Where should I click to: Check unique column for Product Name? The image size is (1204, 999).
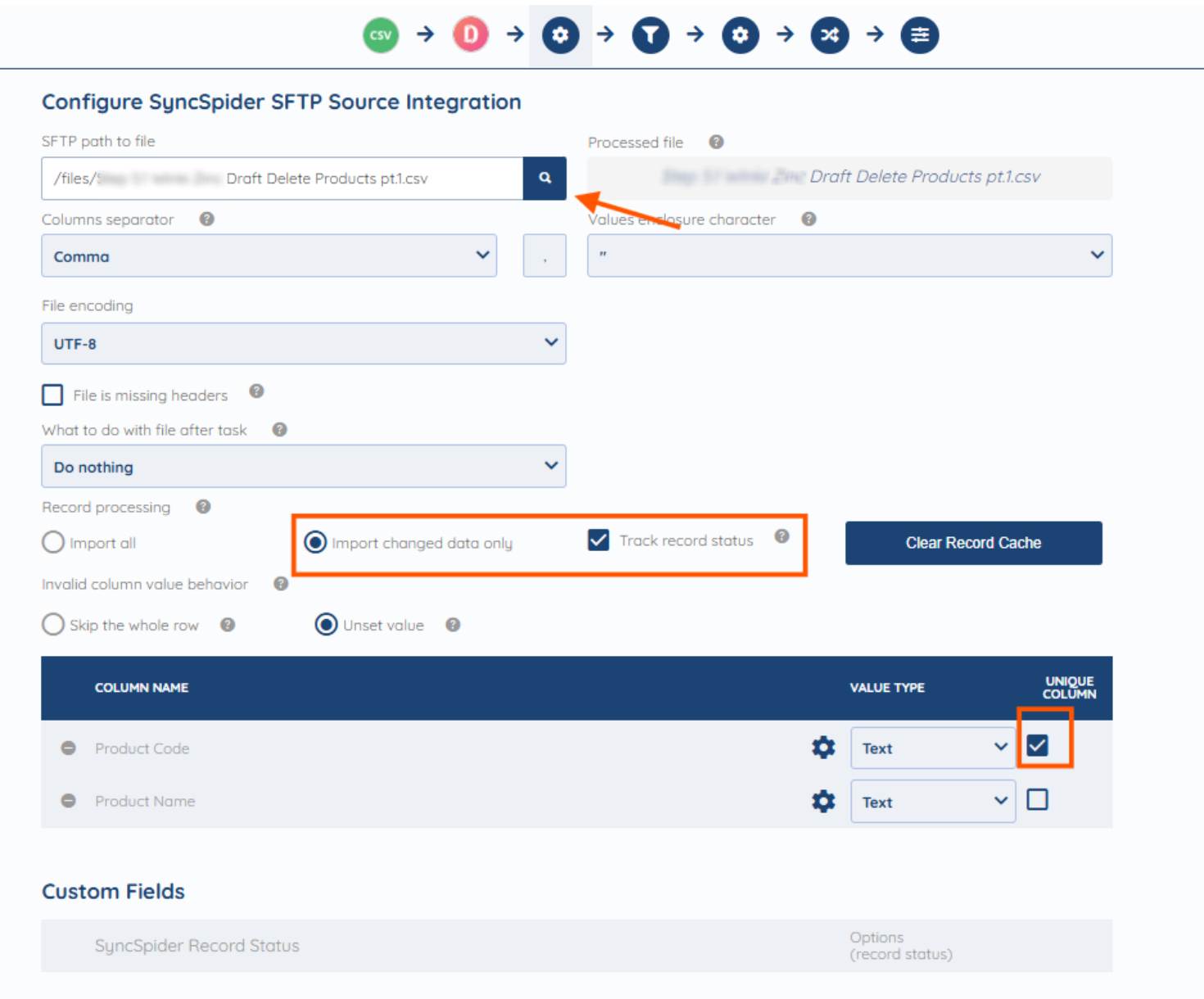point(1037,799)
